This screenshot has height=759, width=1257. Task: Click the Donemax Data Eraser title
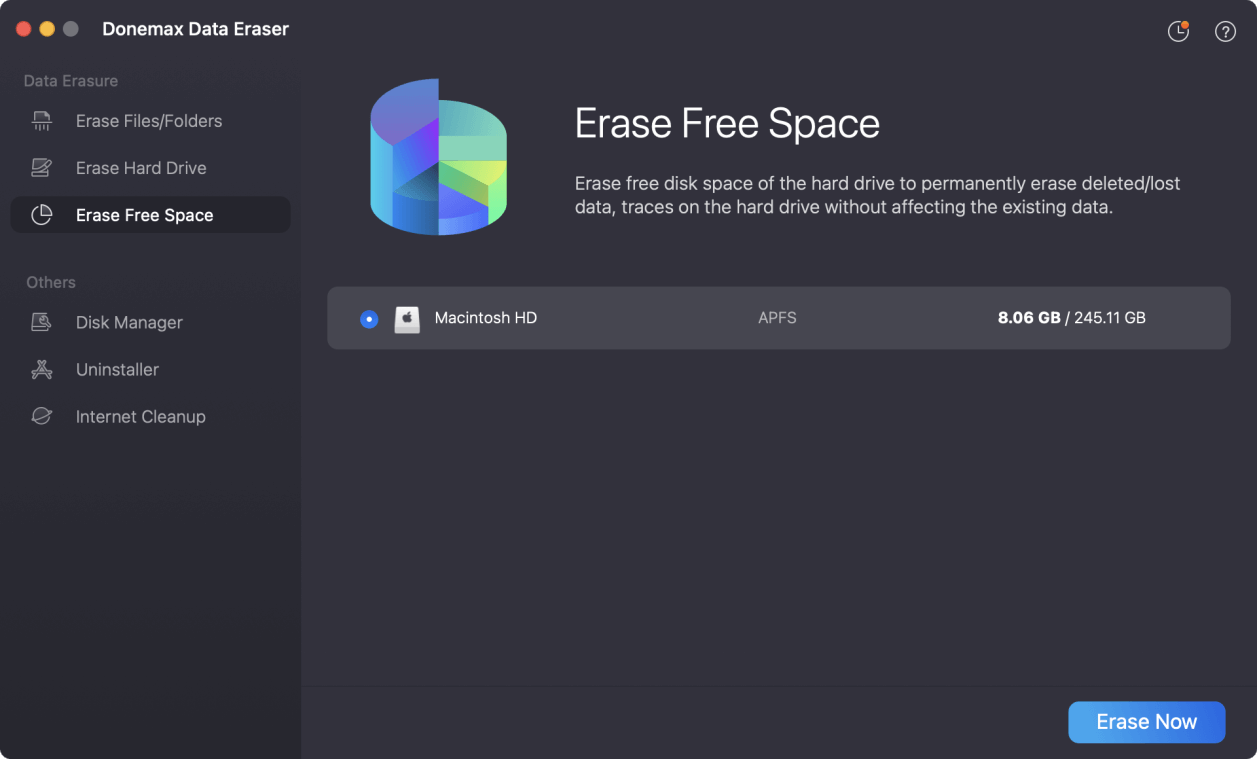pyautogui.click(x=194, y=29)
